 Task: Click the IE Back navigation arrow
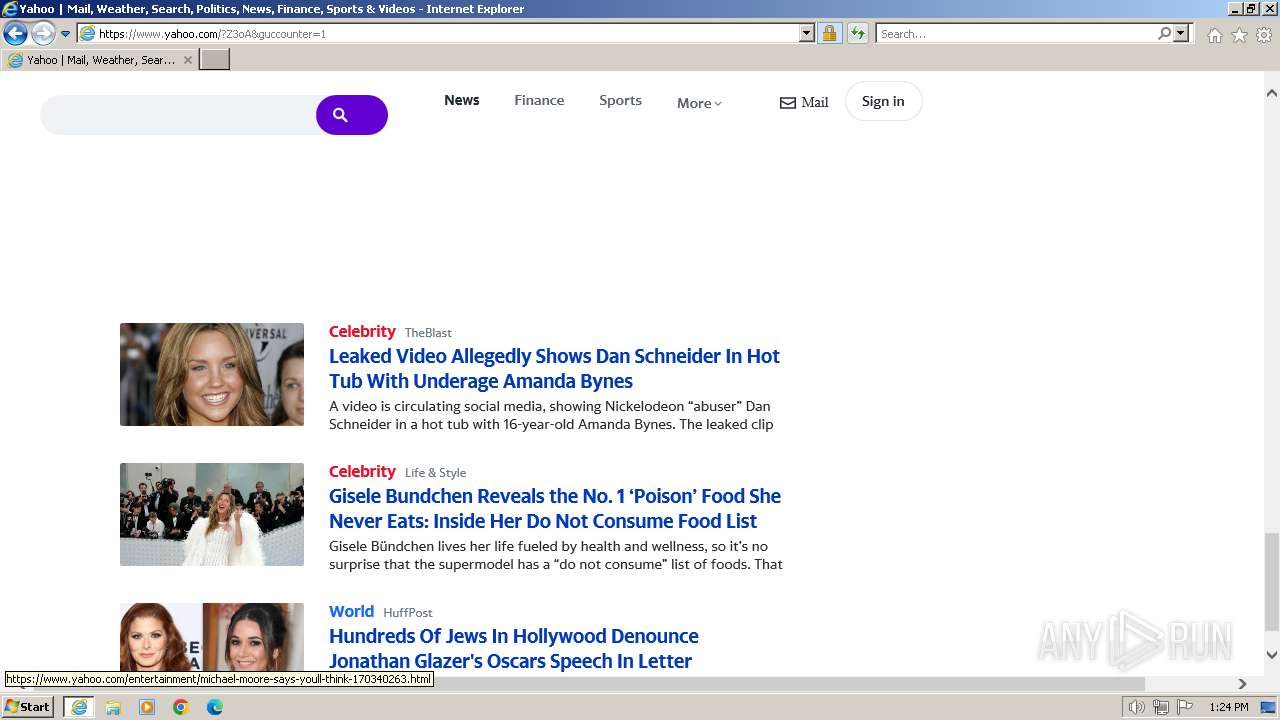(15, 34)
